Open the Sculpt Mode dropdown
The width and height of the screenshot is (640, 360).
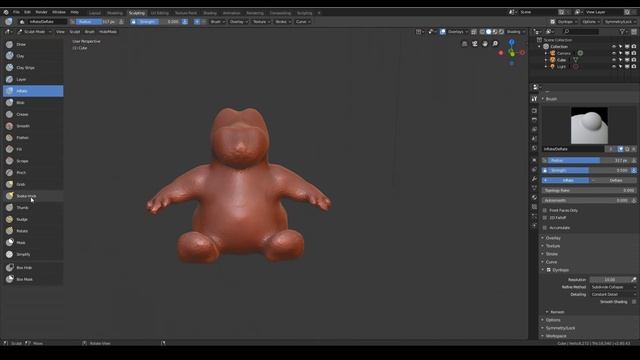34,32
